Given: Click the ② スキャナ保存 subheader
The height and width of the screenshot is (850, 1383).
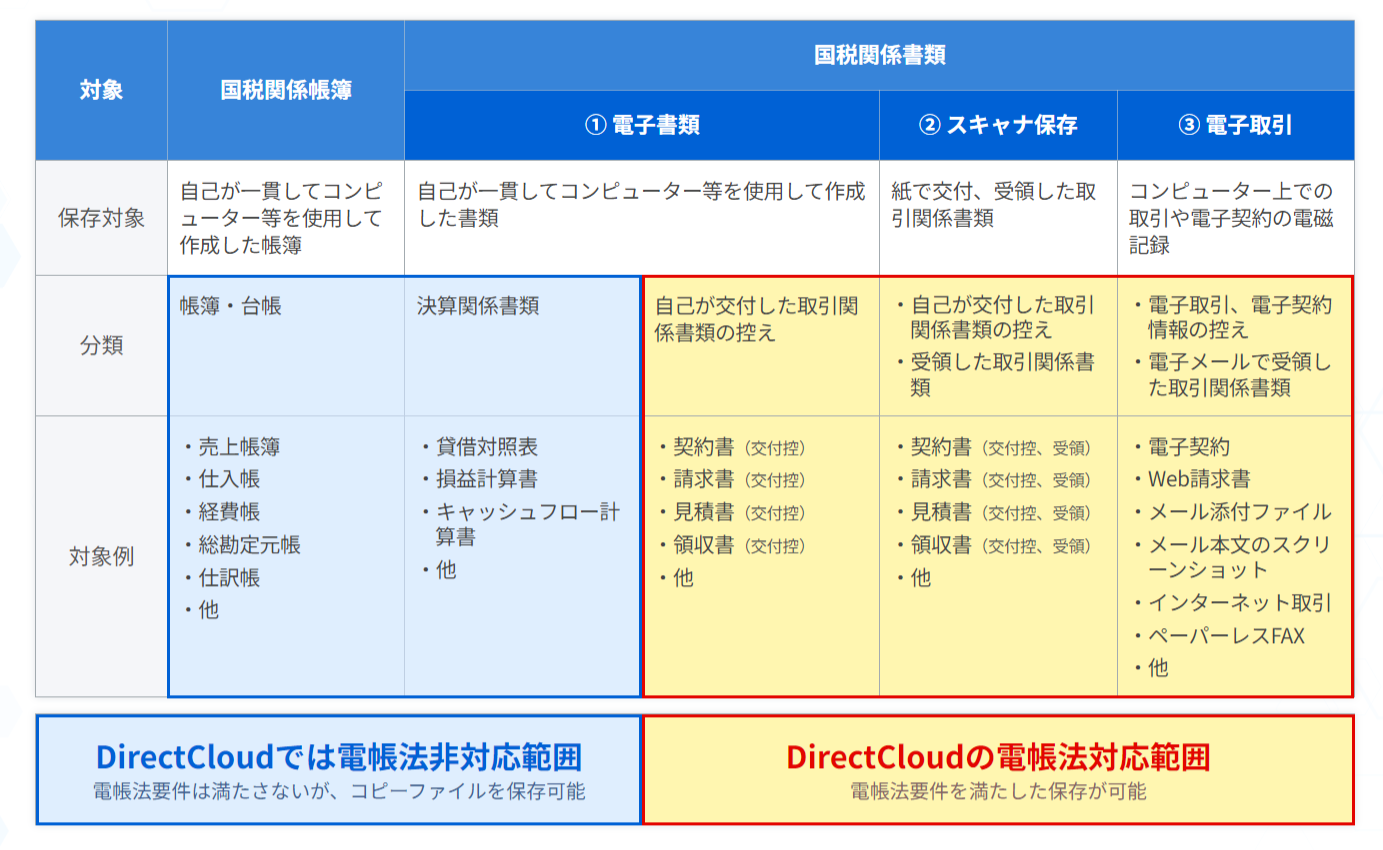Looking at the screenshot, I should click(x=998, y=126).
